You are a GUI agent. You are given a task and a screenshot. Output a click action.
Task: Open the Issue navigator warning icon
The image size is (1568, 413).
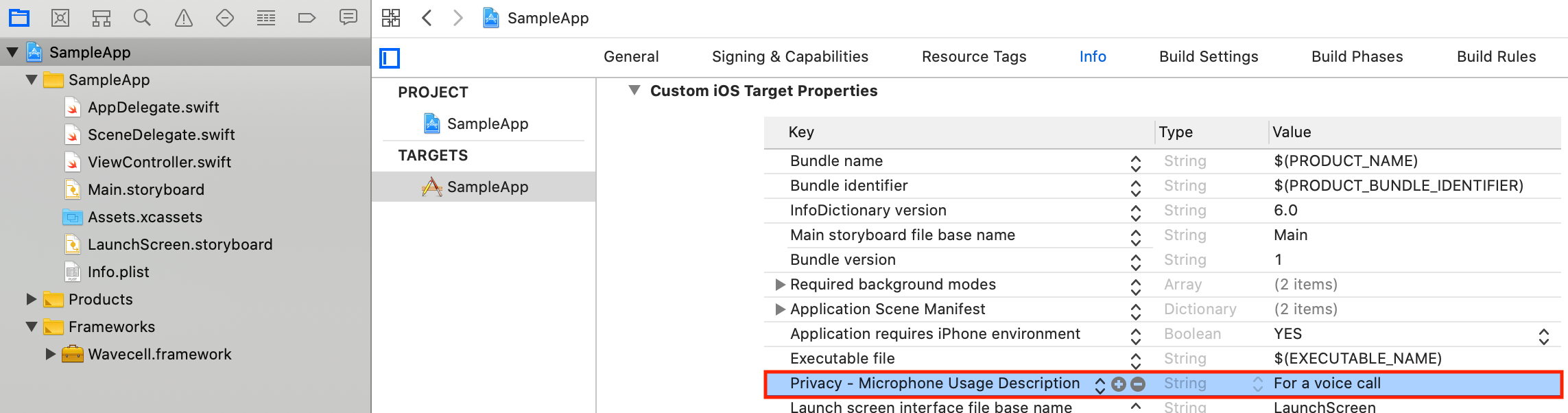(184, 18)
